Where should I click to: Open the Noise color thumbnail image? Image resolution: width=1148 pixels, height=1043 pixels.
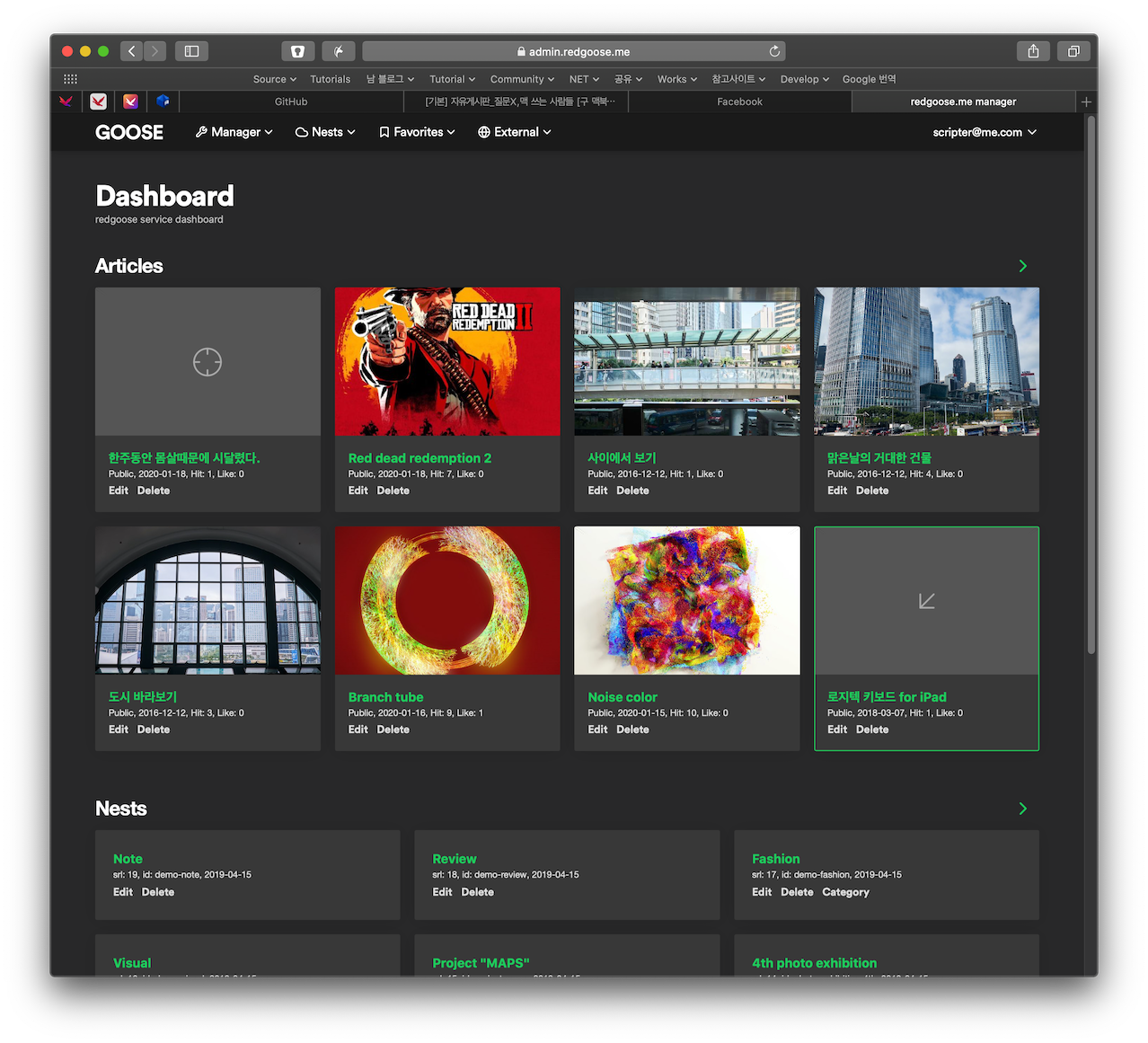(687, 600)
